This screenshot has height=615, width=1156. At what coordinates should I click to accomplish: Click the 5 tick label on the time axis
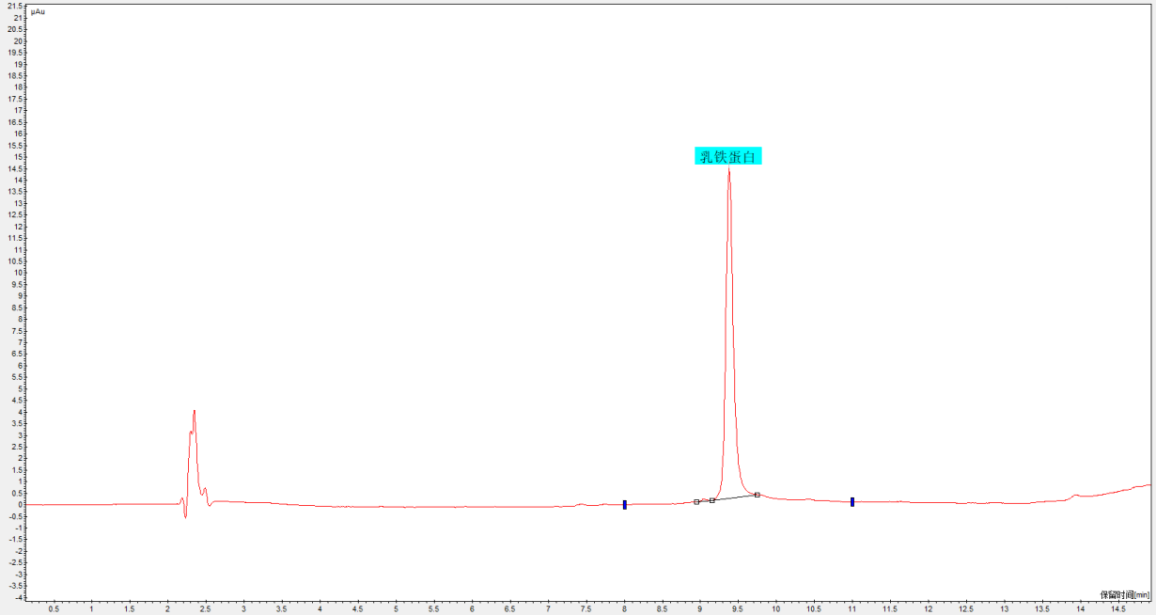(x=396, y=608)
